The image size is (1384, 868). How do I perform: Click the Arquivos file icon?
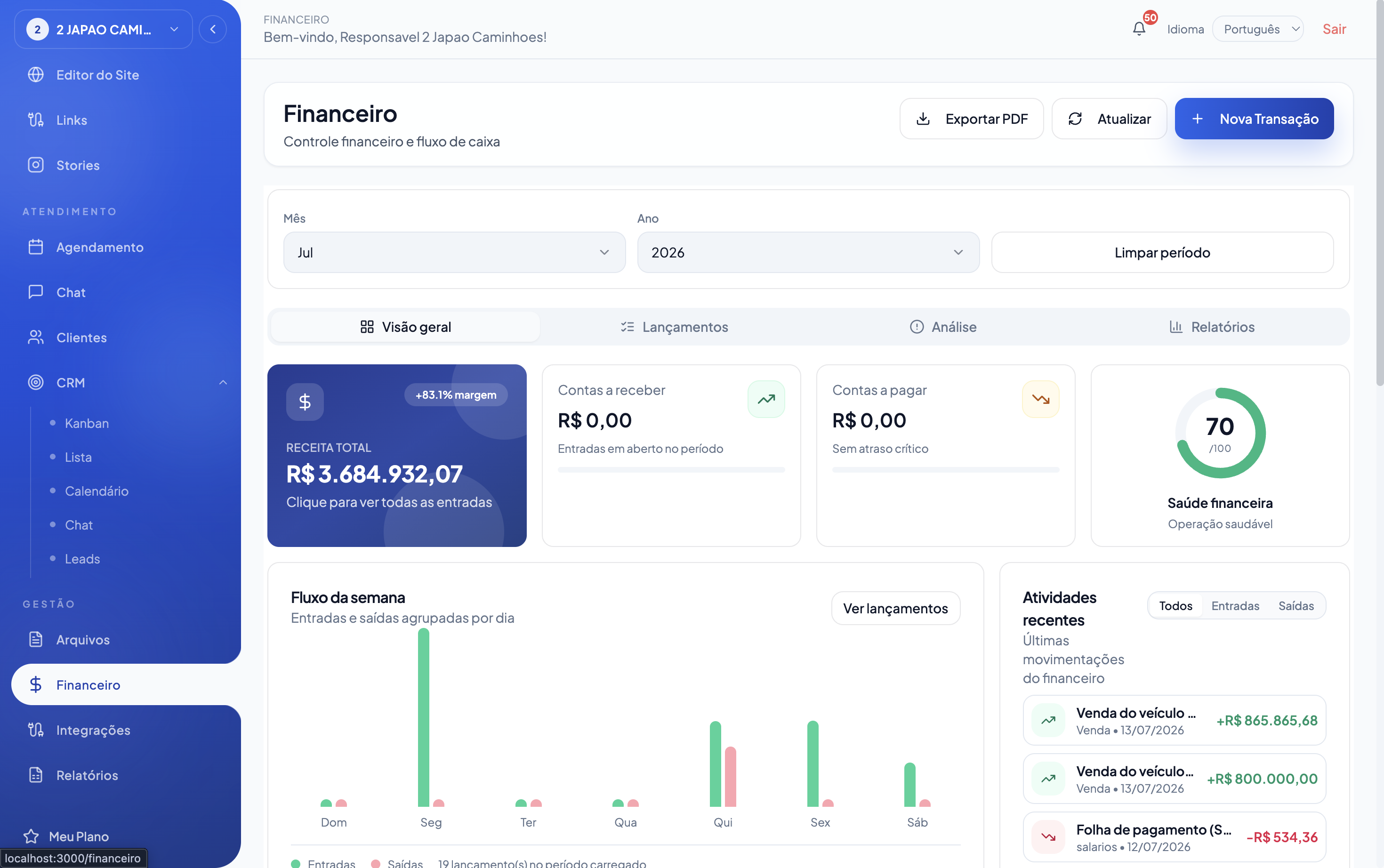click(36, 640)
